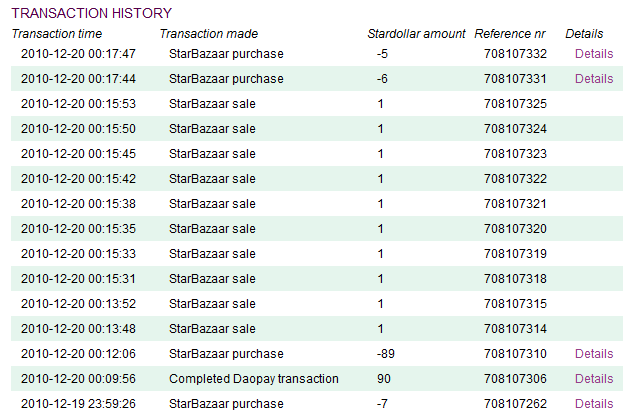Click the Completed Daopay transaction text
This screenshot has height=415, width=623.
coord(253,379)
